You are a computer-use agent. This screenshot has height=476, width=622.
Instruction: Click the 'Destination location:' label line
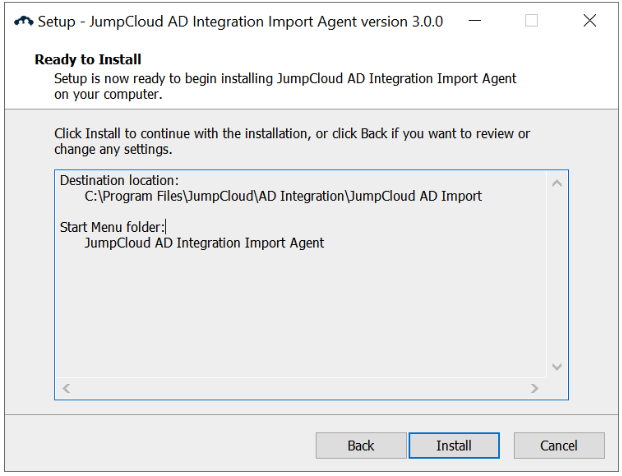coord(119,180)
